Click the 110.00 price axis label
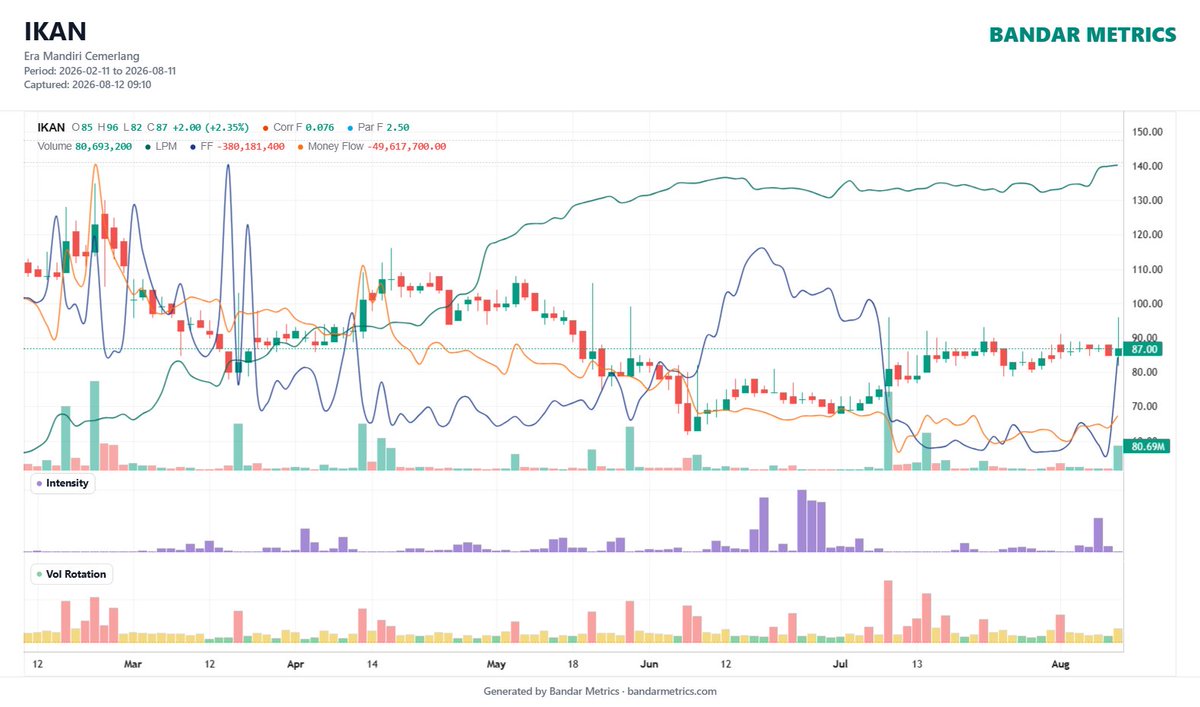Screen dimensions: 1200x707 [1147, 269]
